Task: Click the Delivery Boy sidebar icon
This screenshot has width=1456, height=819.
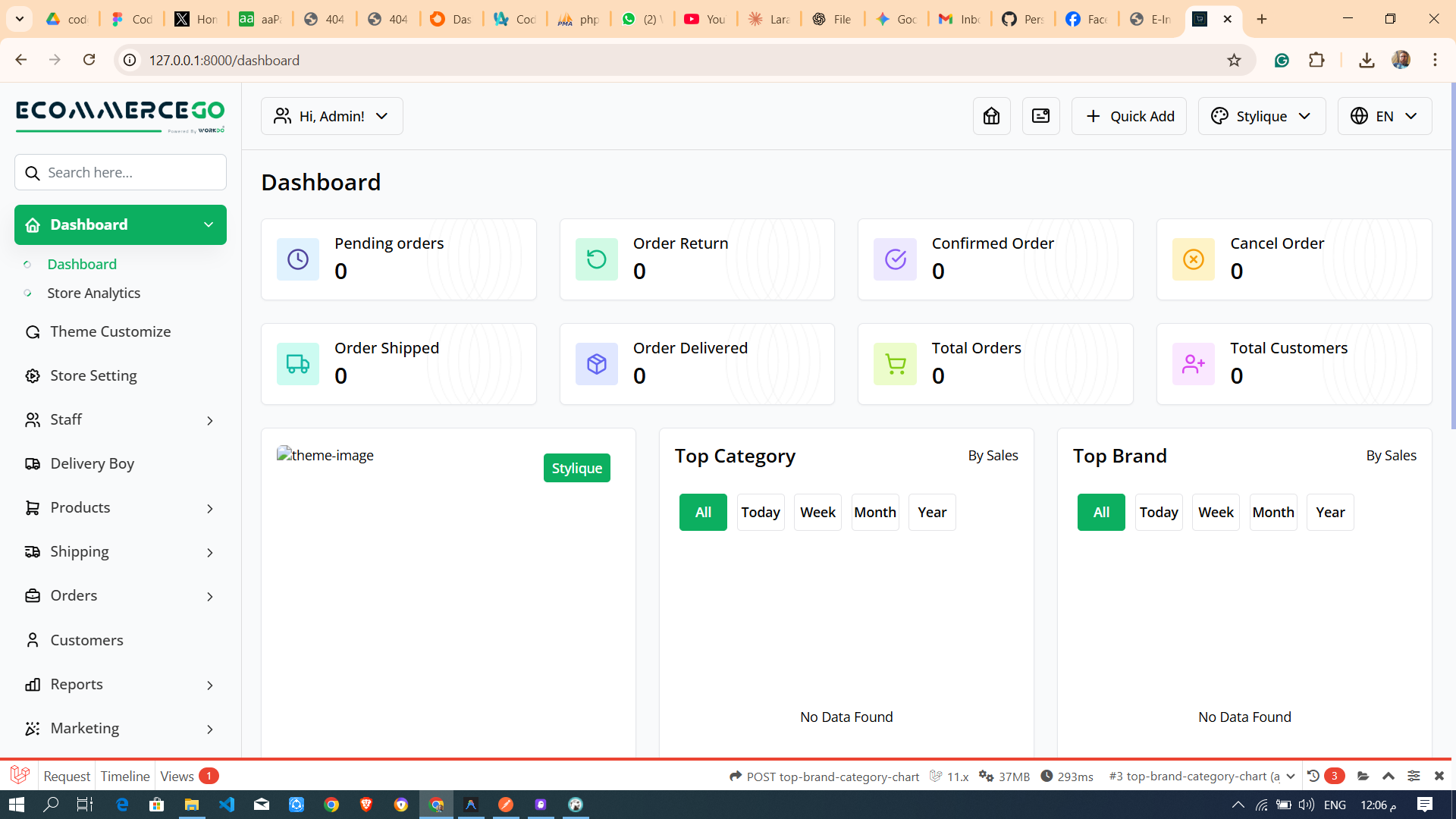Action: (x=32, y=463)
